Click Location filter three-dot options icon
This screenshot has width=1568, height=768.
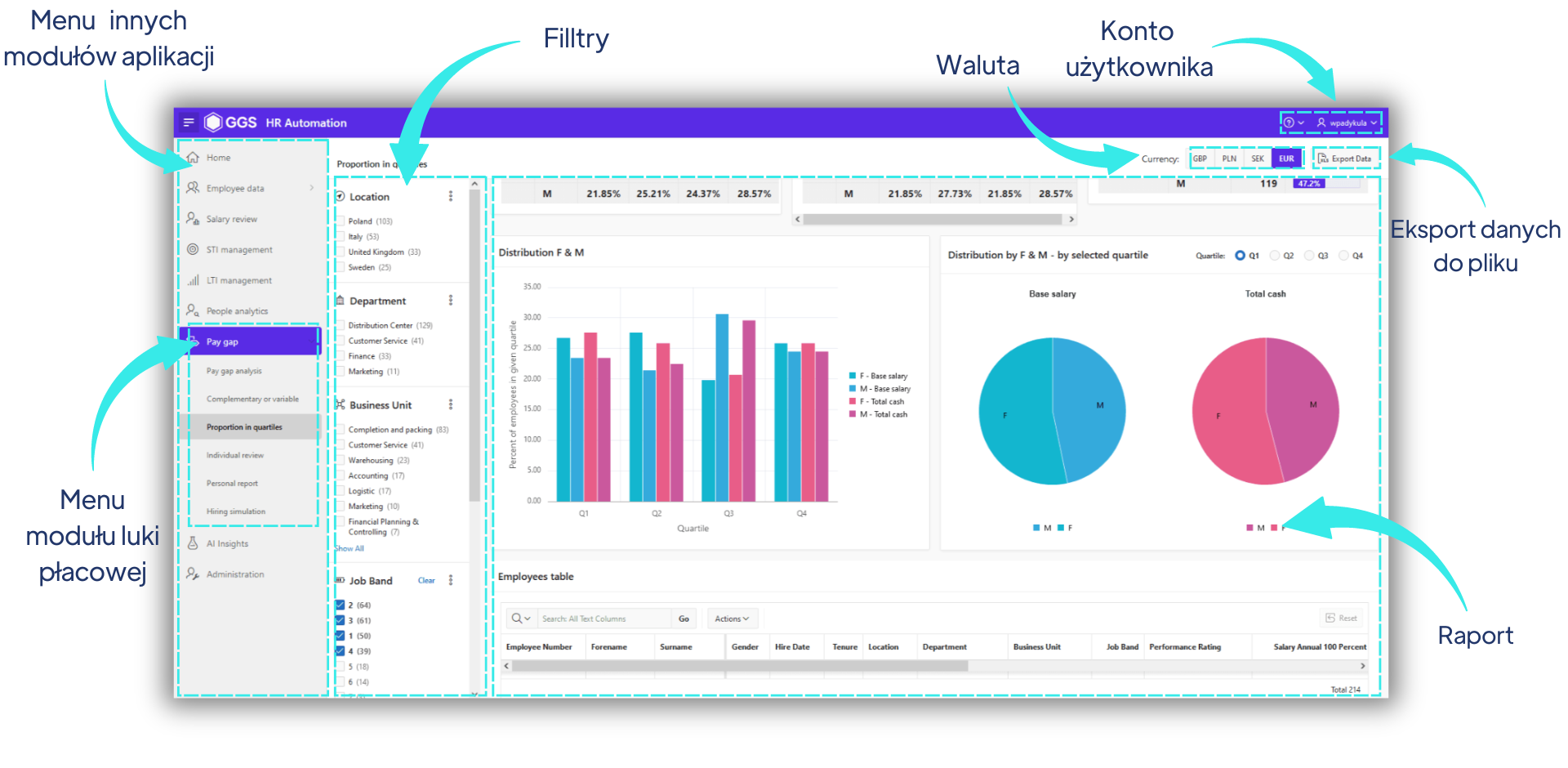[x=451, y=196]
